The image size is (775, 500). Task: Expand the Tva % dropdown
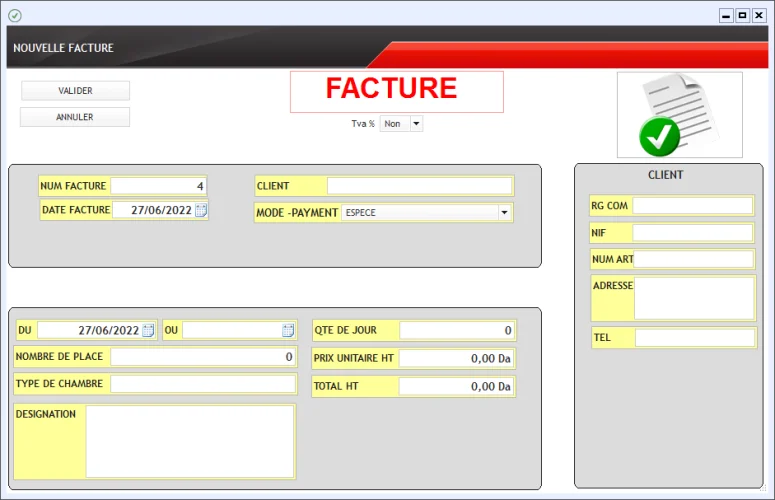416,123
